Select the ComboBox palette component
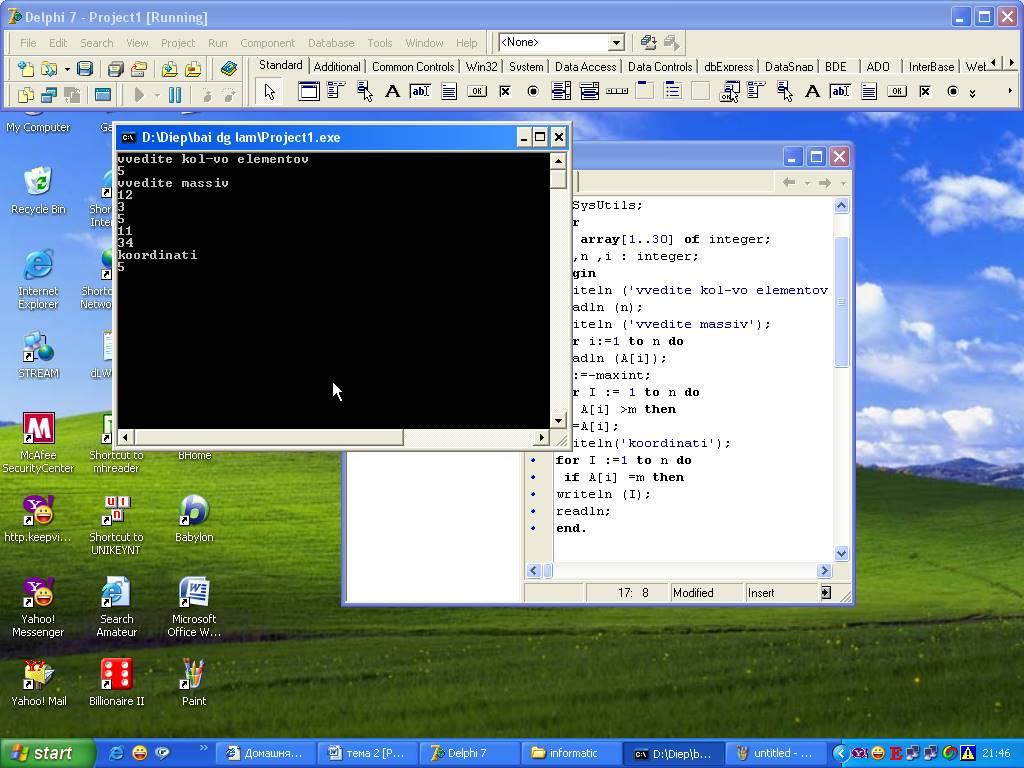1024x768 pixels. pos(589,92)
